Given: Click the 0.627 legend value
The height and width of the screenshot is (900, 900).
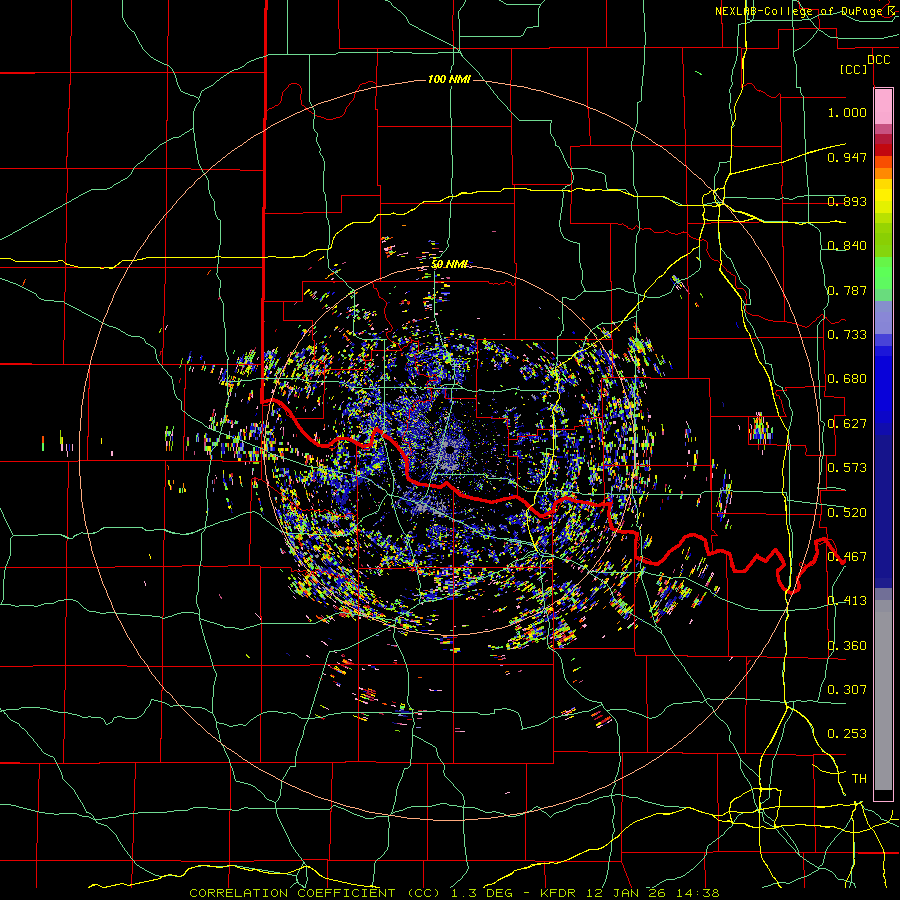Looking at the screenshot, I should pos(847,424).
